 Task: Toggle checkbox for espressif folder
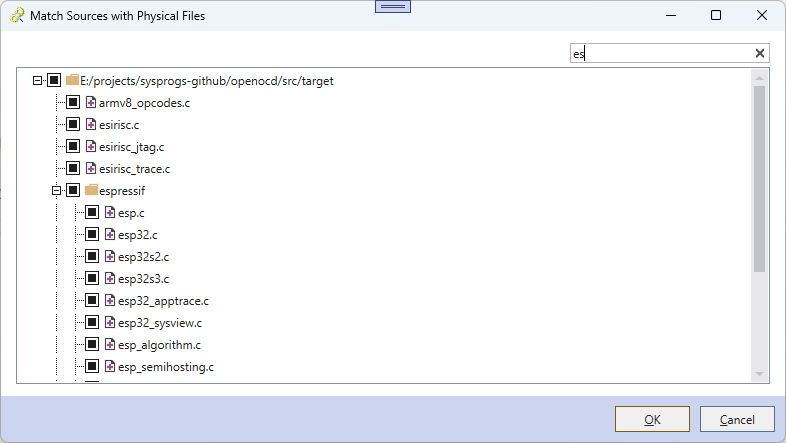coord(73,190)
